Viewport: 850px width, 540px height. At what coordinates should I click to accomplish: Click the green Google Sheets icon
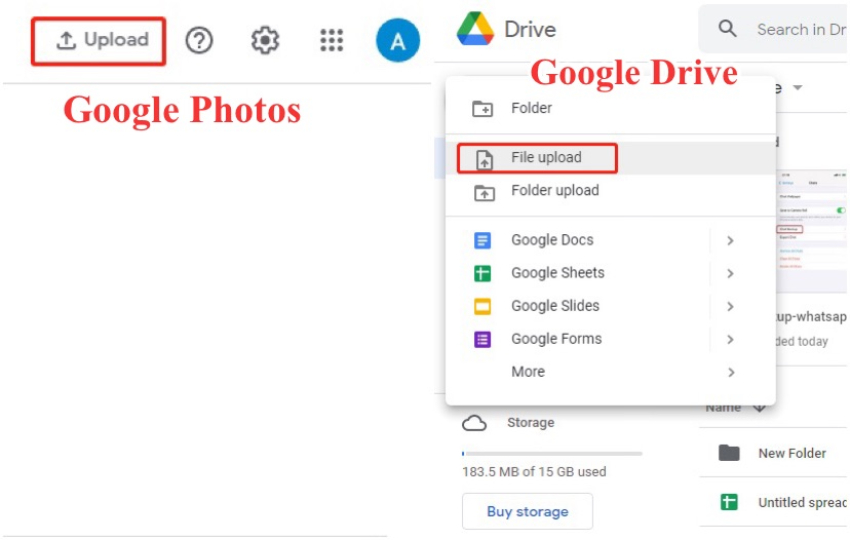[x=482, y=273]
